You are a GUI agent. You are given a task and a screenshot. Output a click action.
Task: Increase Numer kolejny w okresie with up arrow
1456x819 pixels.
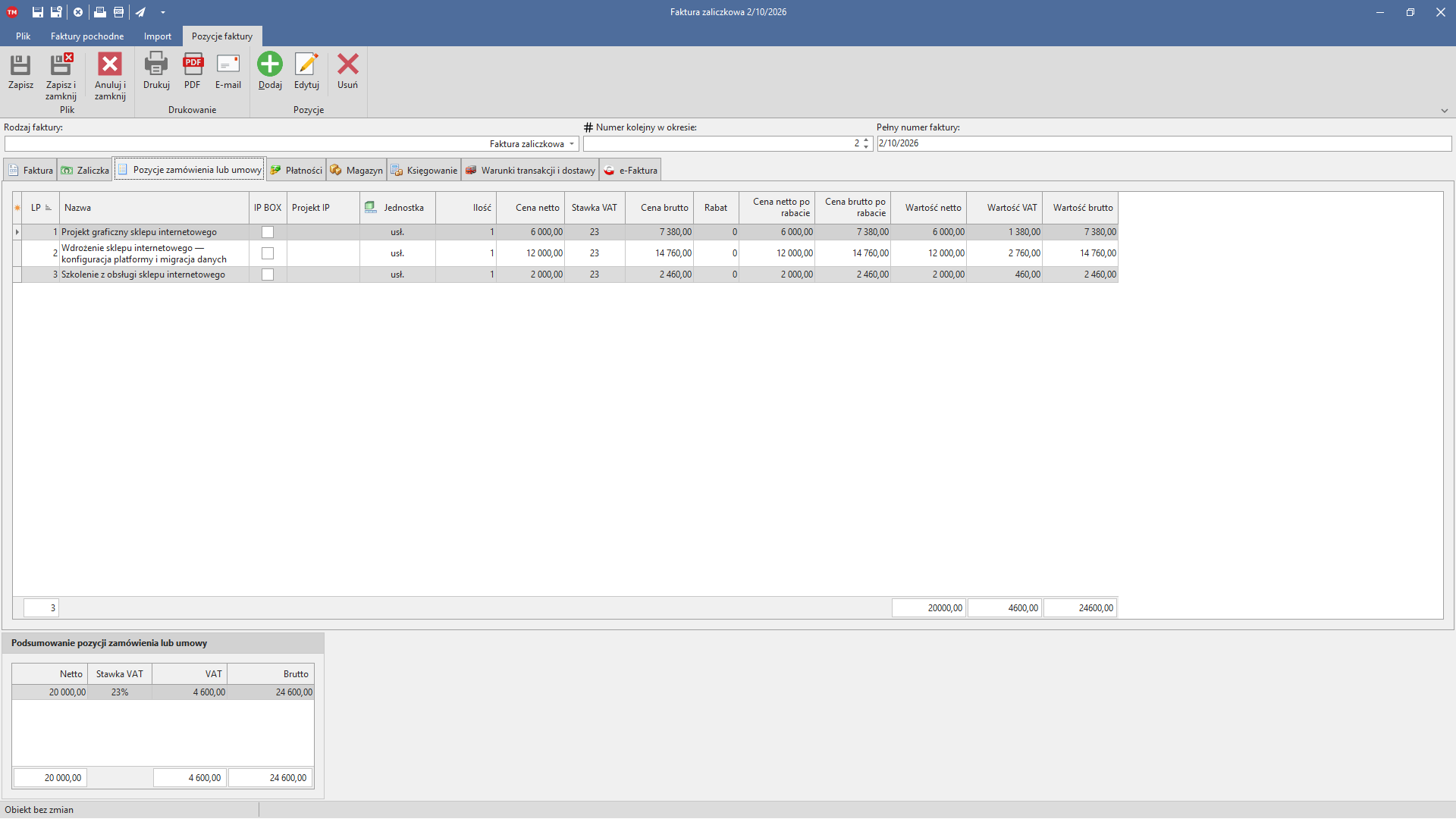click(866, 140)
